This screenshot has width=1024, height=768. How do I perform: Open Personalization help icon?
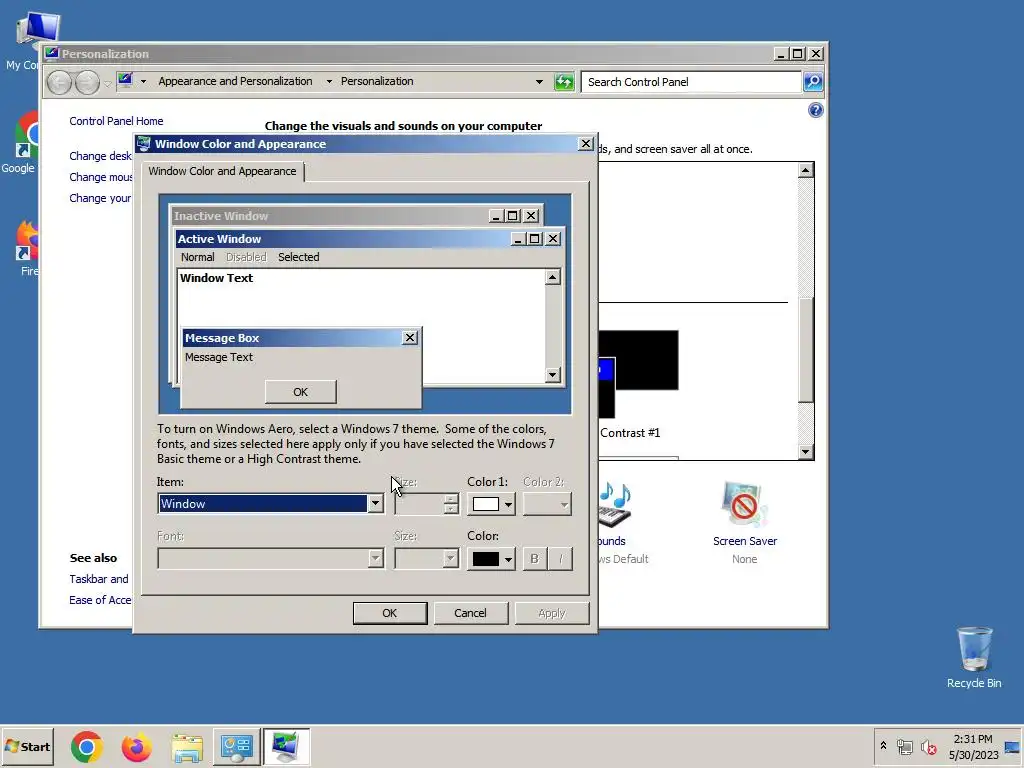coord(815,110)
